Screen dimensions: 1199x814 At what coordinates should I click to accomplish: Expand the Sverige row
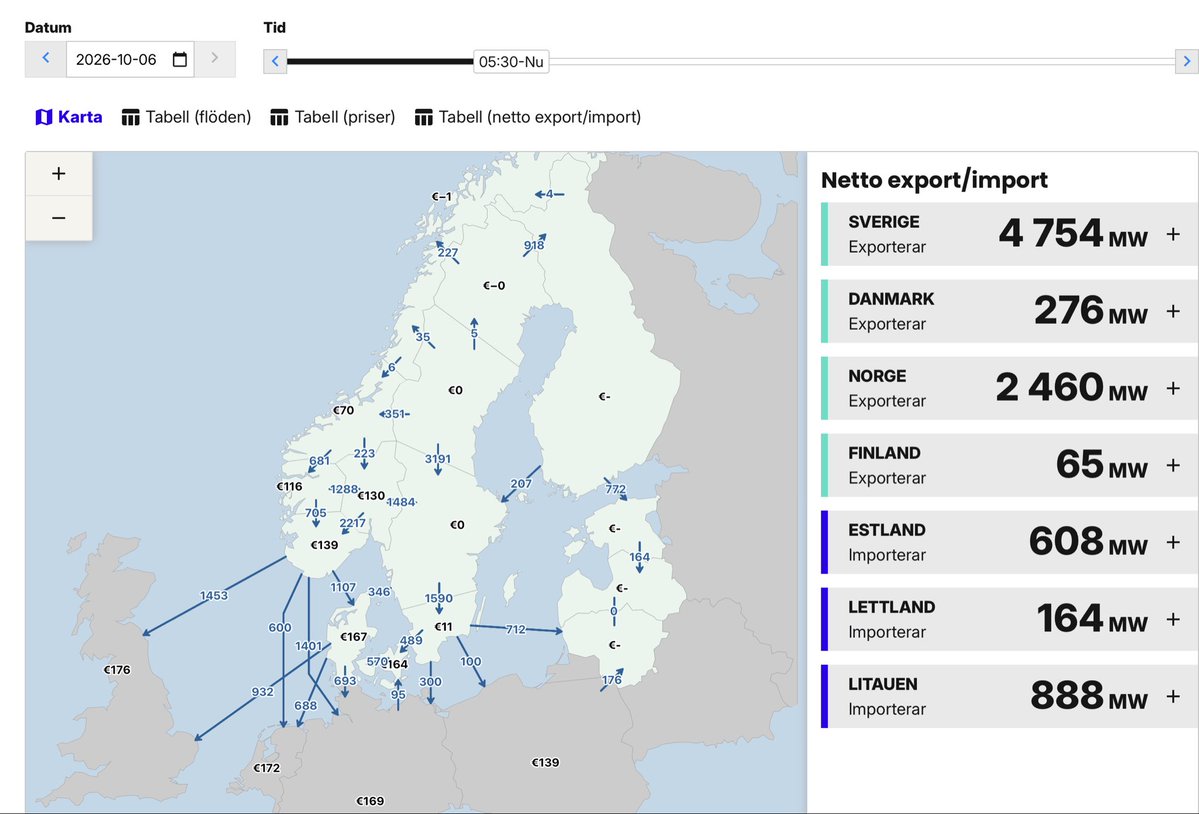(1173, 234)
